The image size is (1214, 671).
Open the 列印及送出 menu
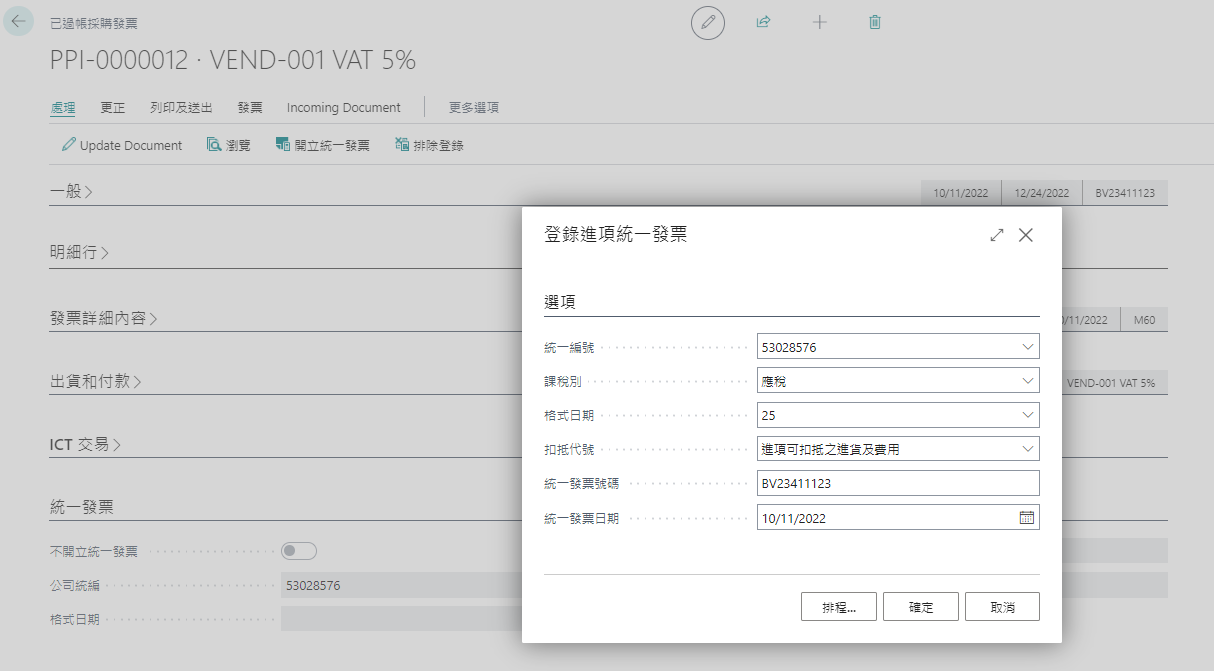[181, 107]
